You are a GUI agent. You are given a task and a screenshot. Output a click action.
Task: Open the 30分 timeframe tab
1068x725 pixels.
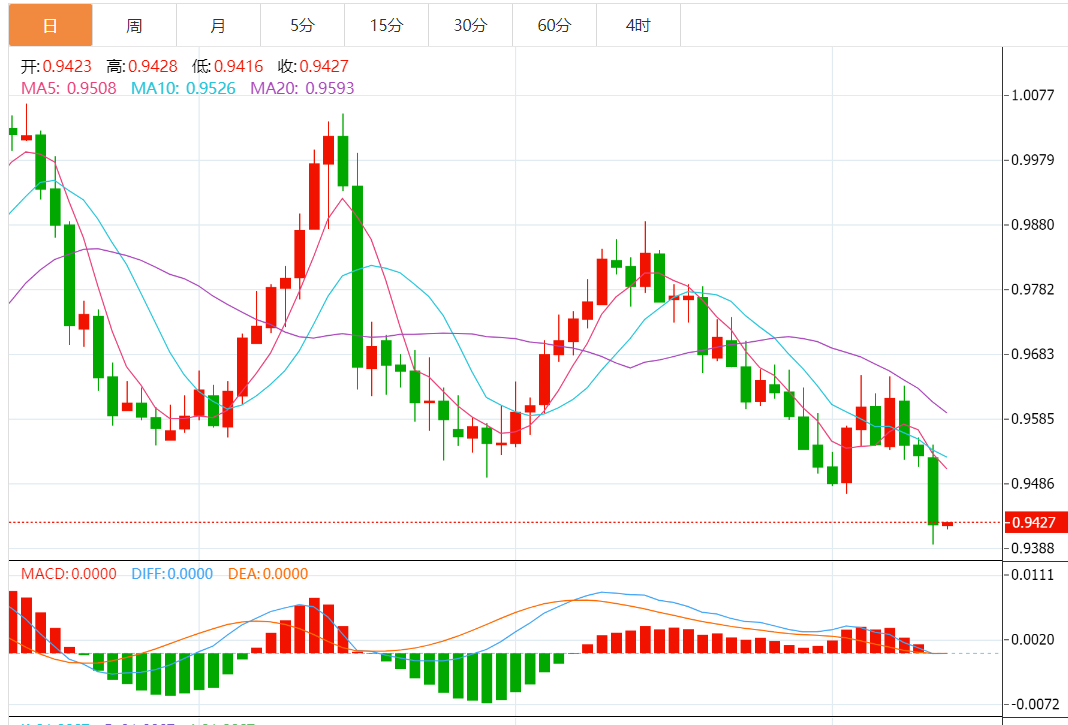point(471,26)
